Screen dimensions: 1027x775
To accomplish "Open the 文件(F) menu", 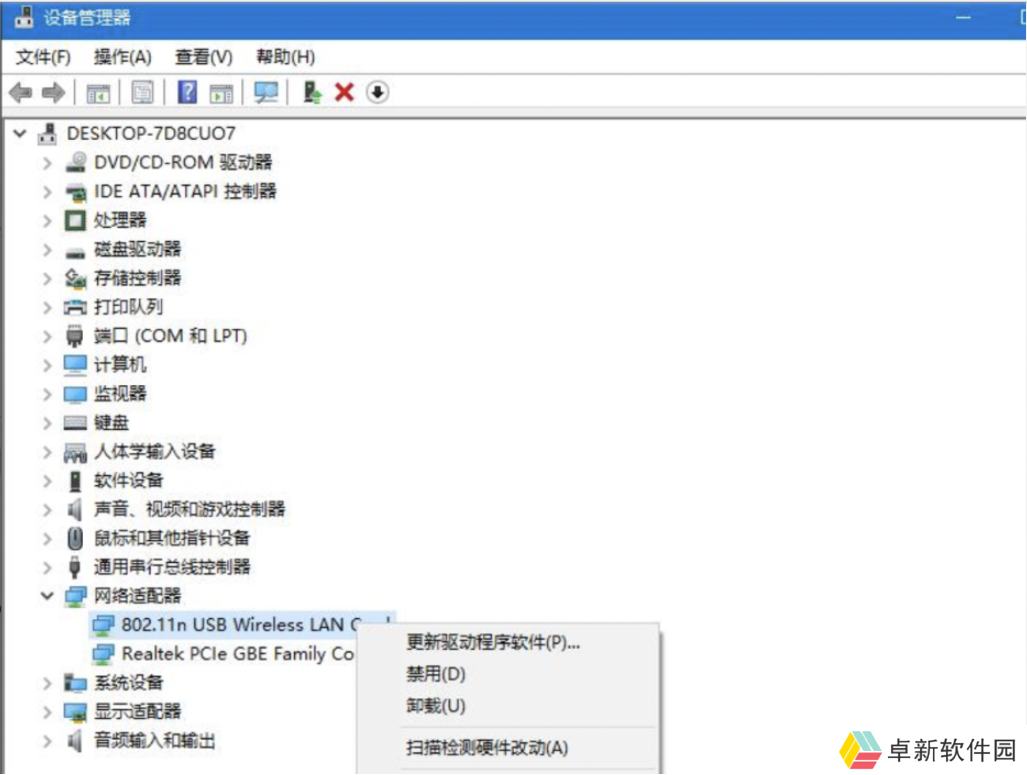I will 43,57.
